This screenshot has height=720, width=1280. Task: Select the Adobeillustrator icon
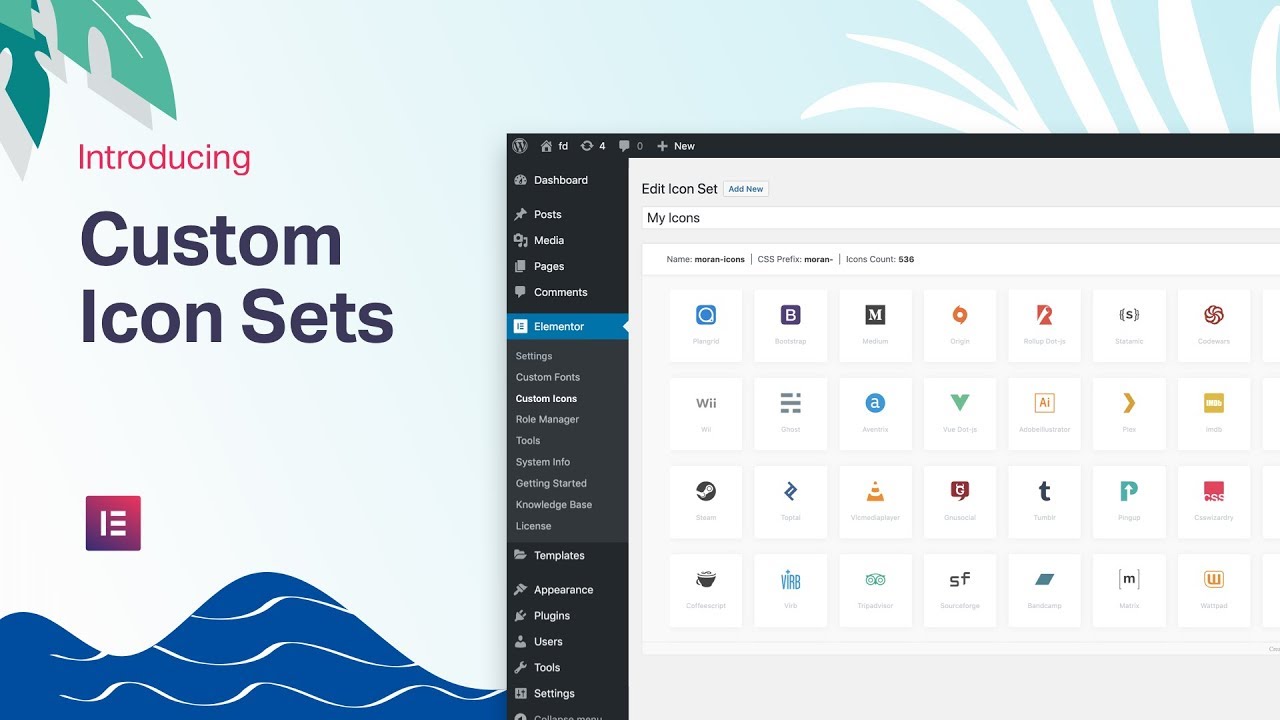1044,413
